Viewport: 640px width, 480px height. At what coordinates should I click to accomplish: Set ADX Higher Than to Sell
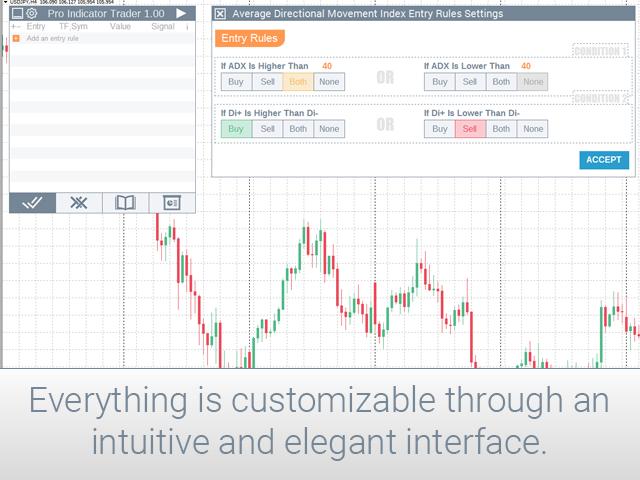(267, 82)
